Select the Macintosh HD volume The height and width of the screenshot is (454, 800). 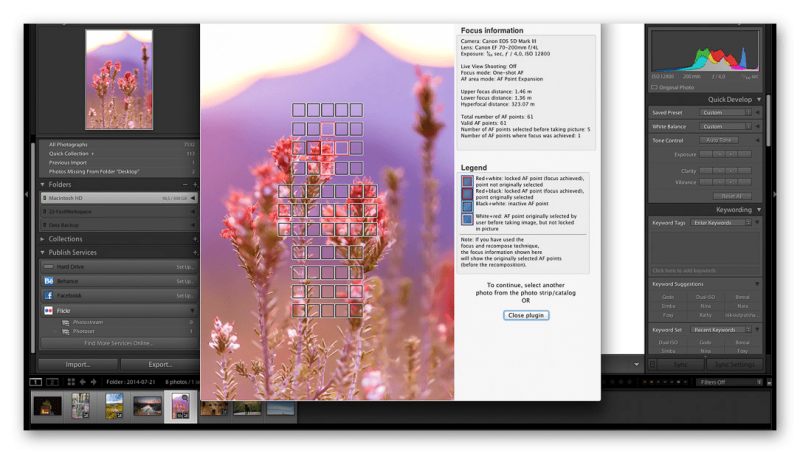(x=119, y=198)
